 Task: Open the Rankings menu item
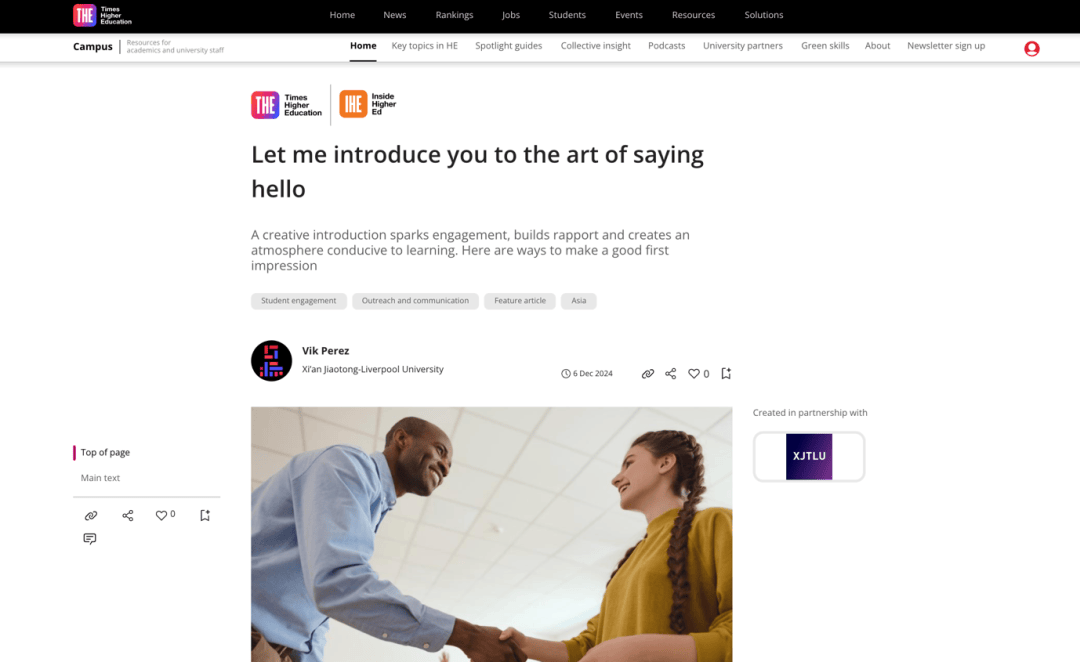coord(454,15)
